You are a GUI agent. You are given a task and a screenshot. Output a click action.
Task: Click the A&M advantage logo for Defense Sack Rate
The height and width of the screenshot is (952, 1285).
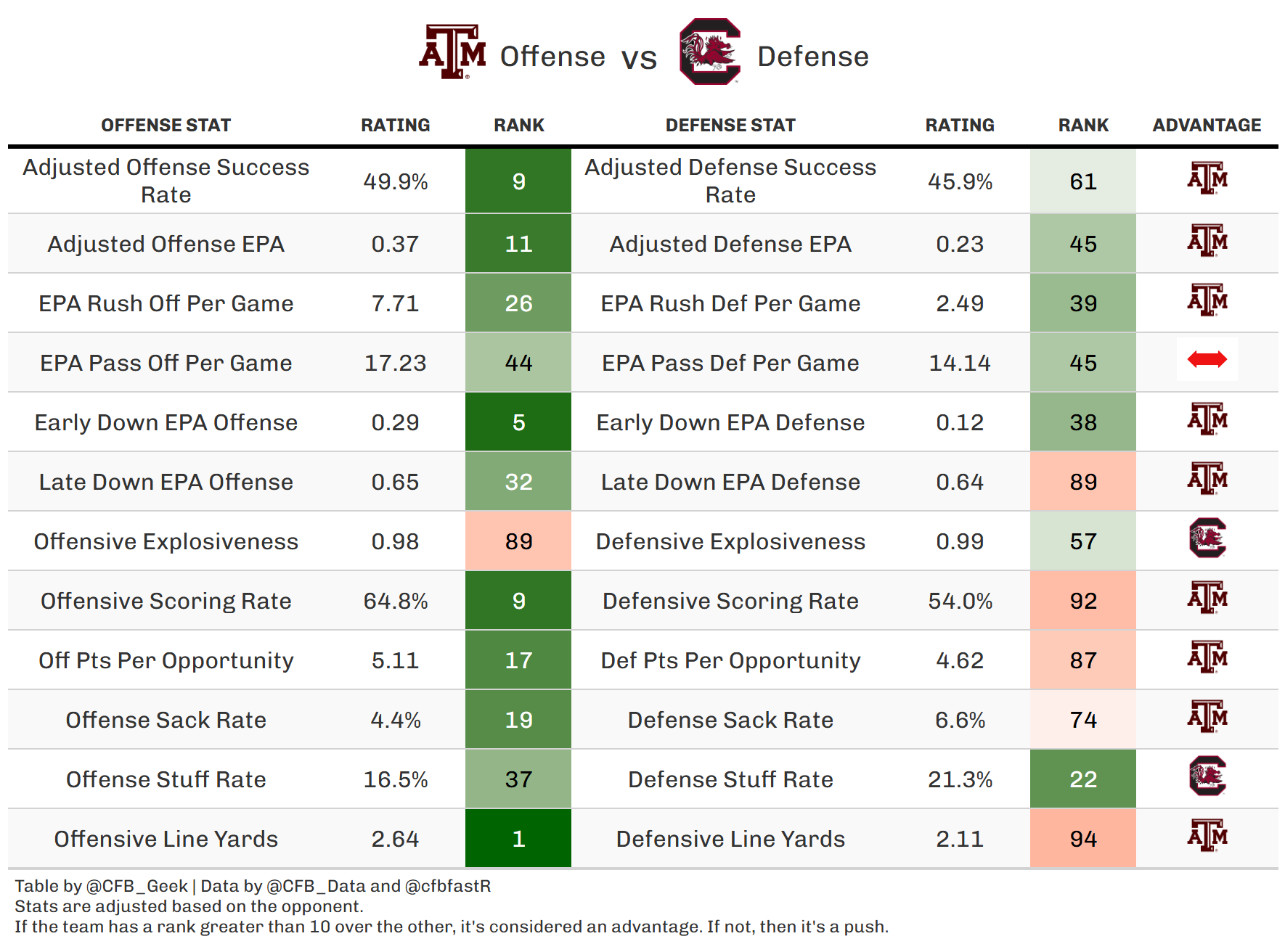point(1207,717)
